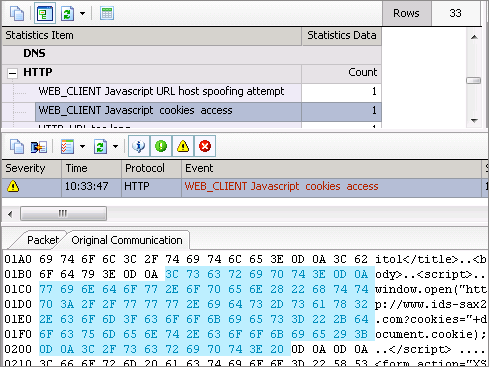The width and height of the screenshot is (489, 367).
Task: Sort events by Time column
Action: point(91,169)
